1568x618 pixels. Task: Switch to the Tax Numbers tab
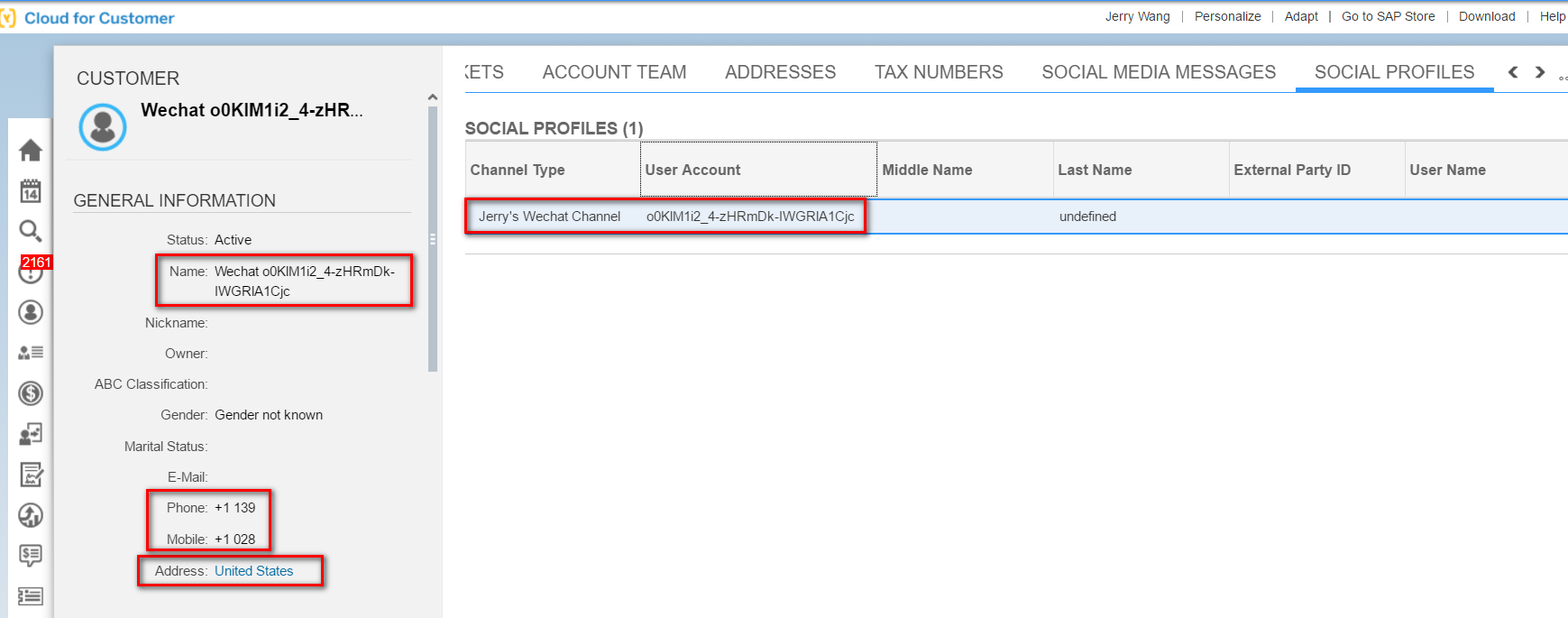[x=939, y=72]
